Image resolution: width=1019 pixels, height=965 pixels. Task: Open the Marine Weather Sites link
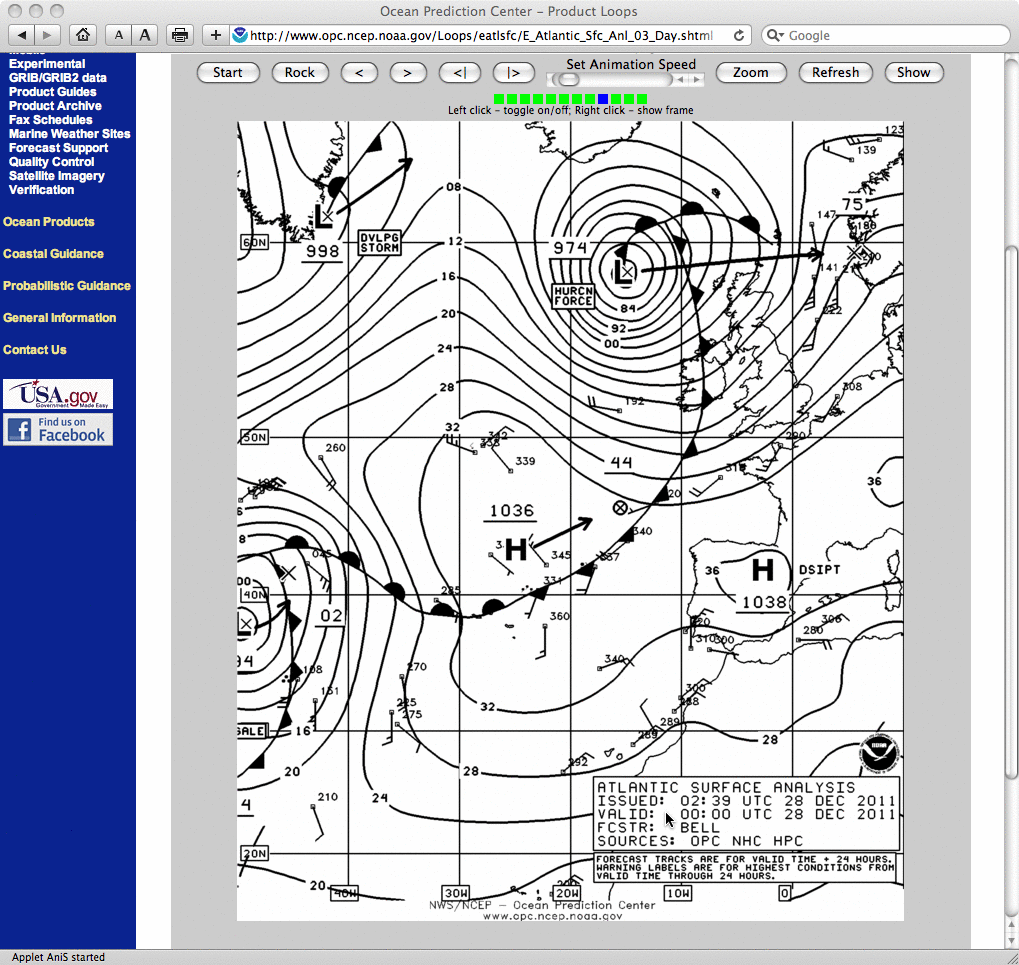(70, 134)
